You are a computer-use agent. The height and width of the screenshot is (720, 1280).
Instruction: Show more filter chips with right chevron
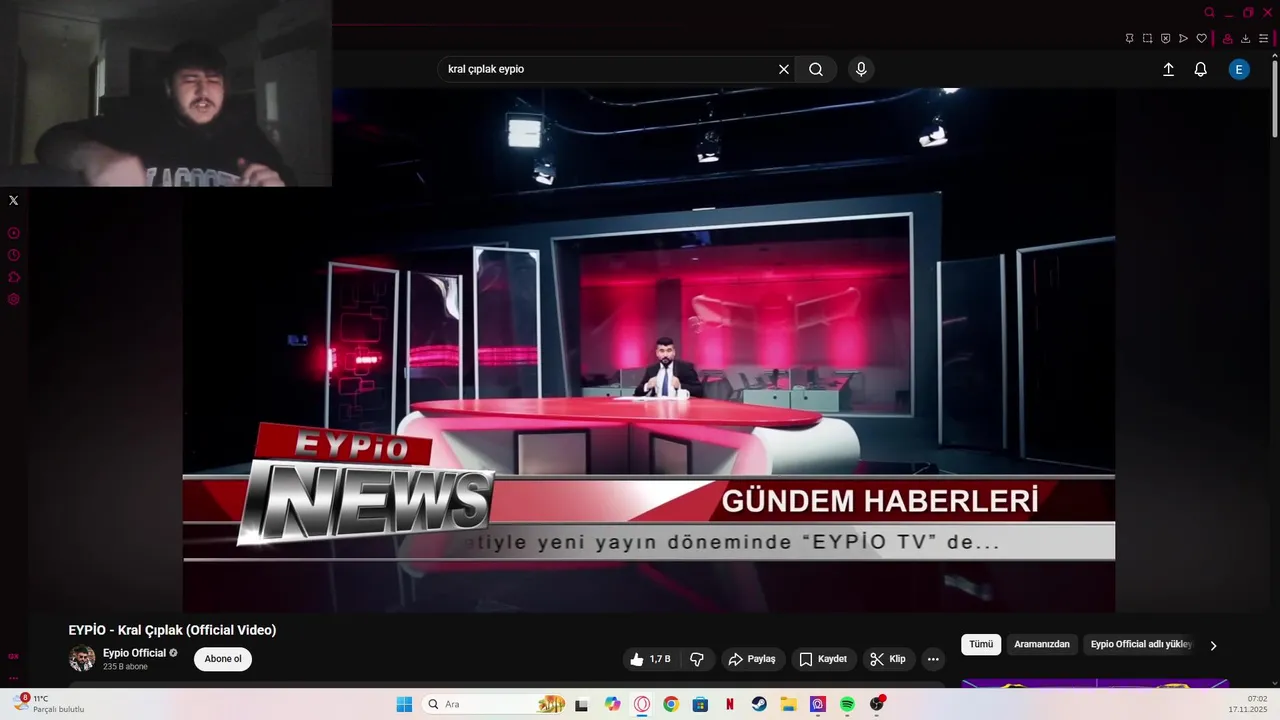pyautogui.click(x=1213, y=645)
